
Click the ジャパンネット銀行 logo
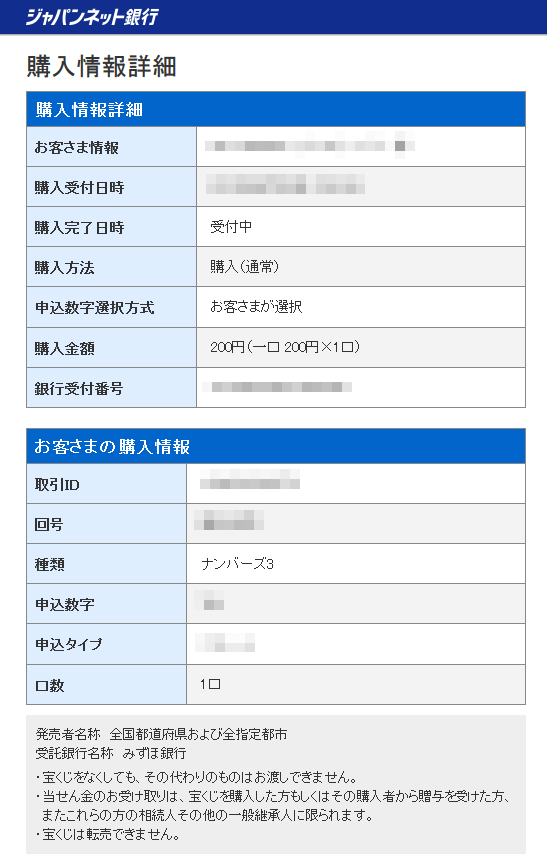coord(92,17)
